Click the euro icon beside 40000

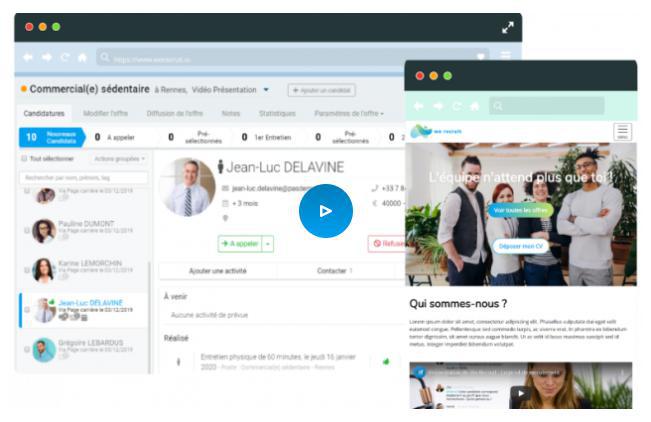click(x=374, y=203)
